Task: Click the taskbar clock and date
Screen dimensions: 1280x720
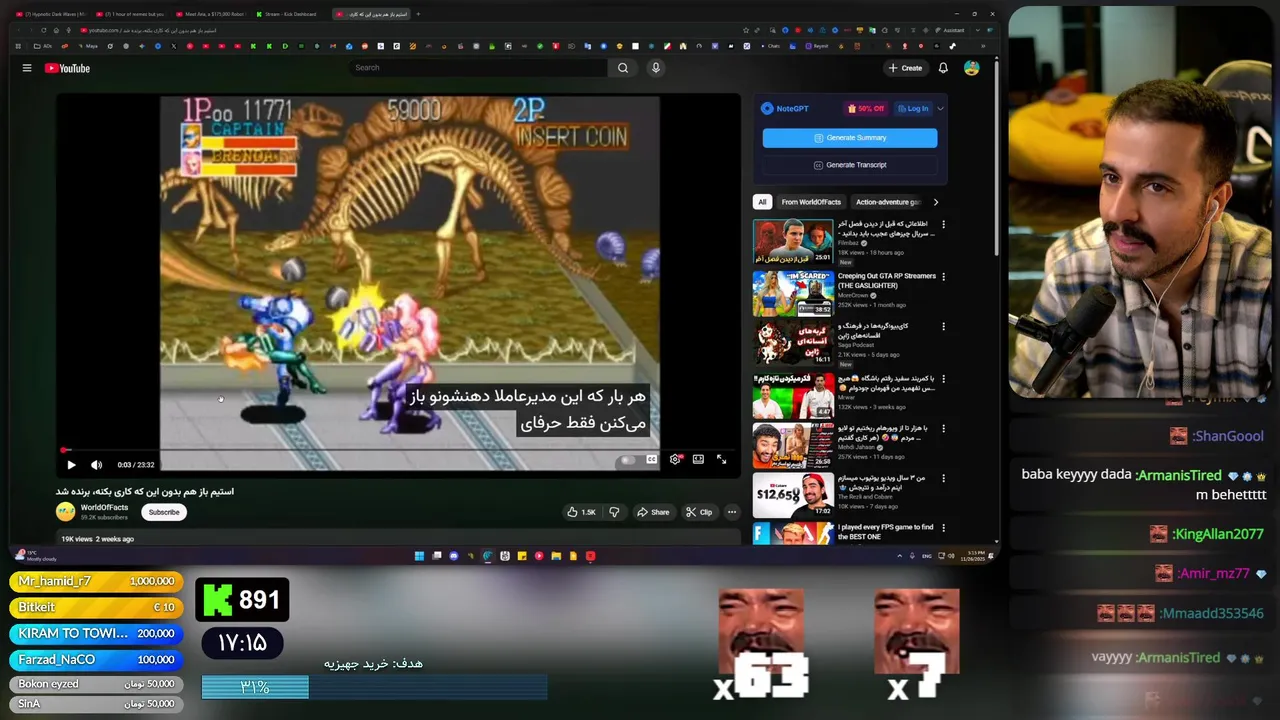Action: pyautogui.click(x=973, y=556)
